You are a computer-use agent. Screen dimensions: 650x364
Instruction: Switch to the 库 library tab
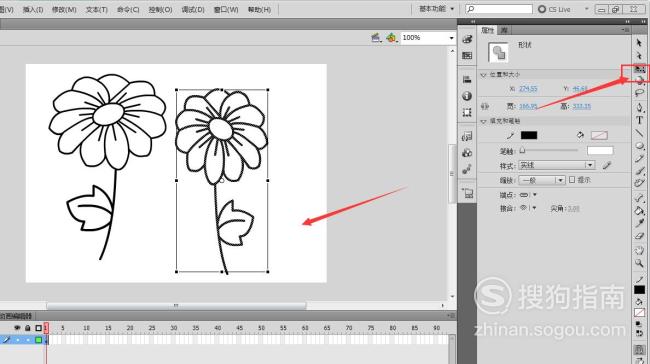tap(504, 30)
